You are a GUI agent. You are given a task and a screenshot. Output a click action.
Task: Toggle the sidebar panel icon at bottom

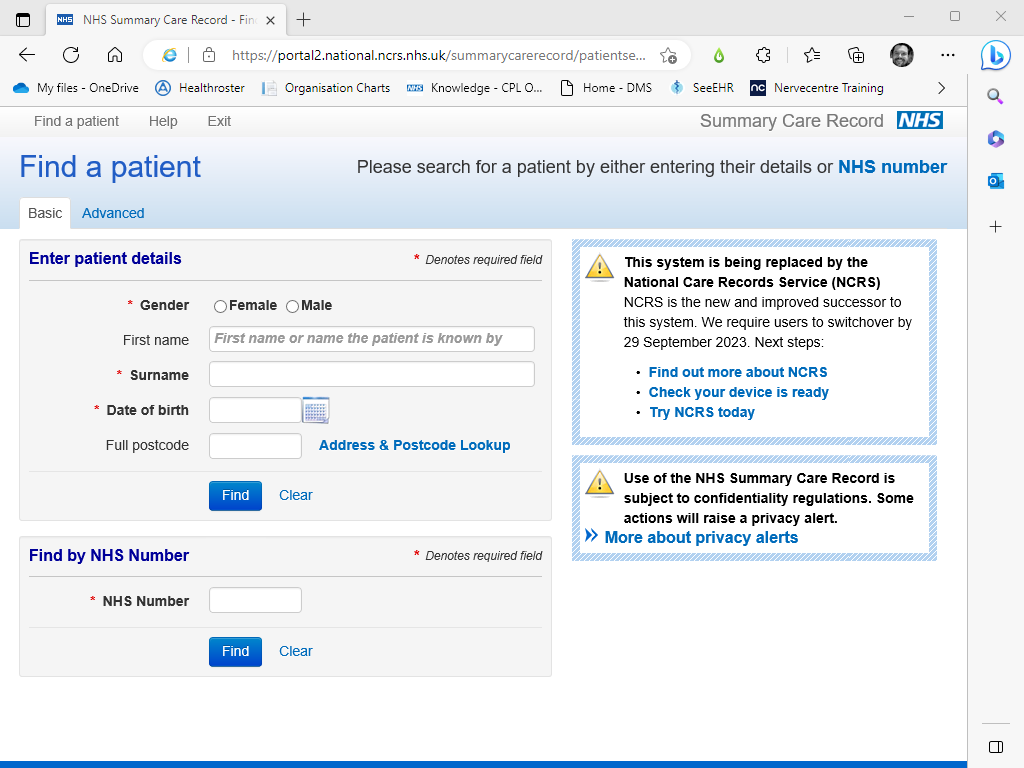995,747
